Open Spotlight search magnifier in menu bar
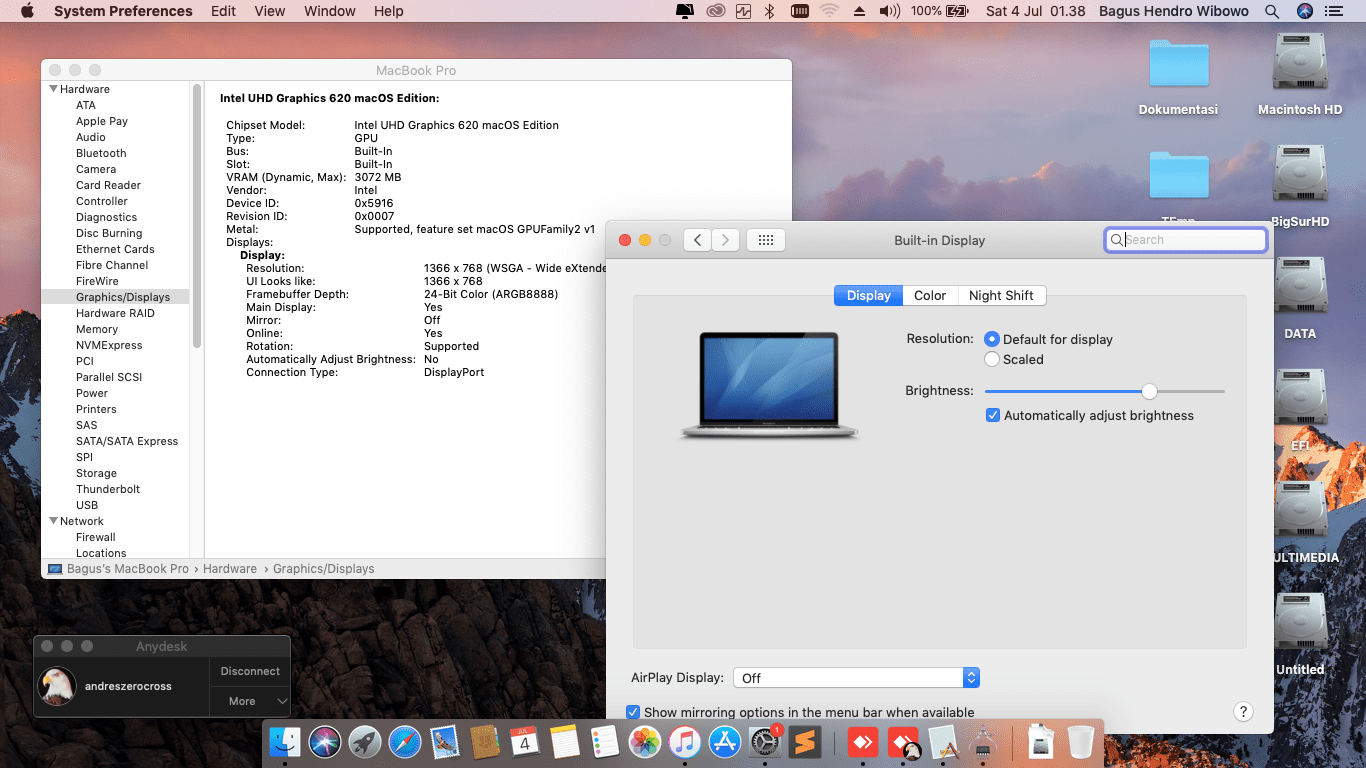 (x=1272, y=11)
